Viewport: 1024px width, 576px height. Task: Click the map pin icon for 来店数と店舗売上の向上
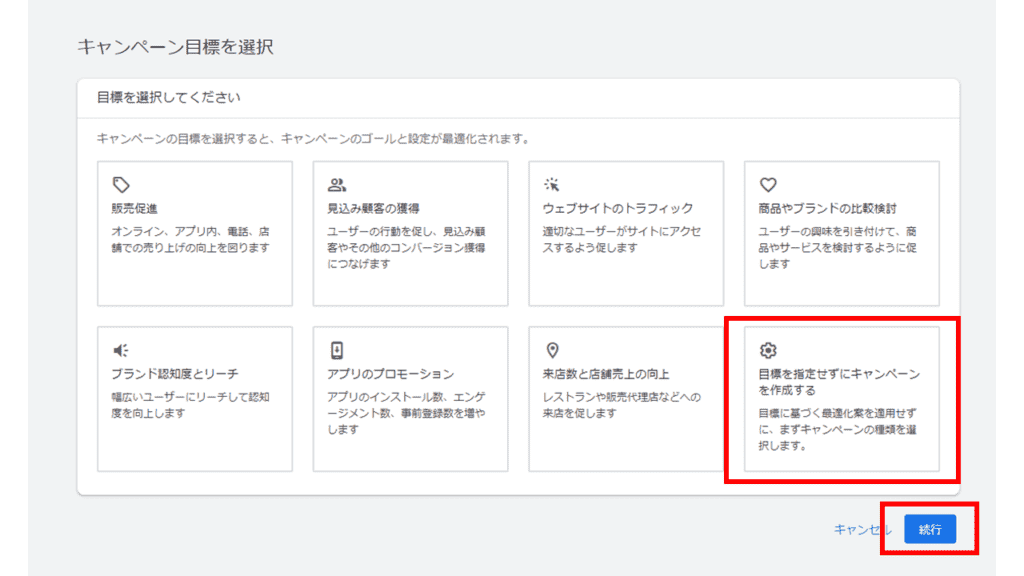[x=552, y=350]
